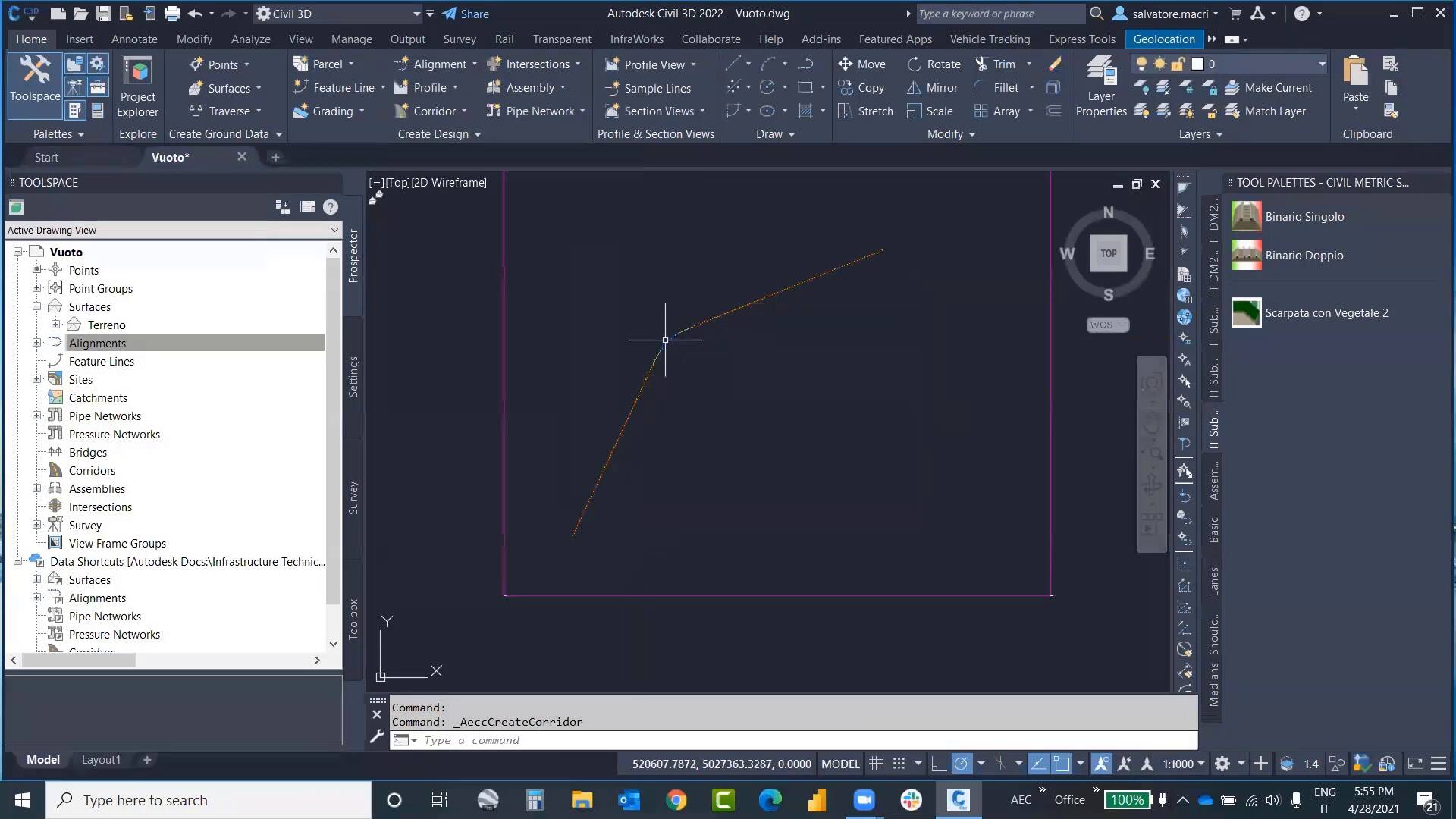Click the layer 0 color swatch
This screenshot has height=819, width=1456.
[1198, 64]
